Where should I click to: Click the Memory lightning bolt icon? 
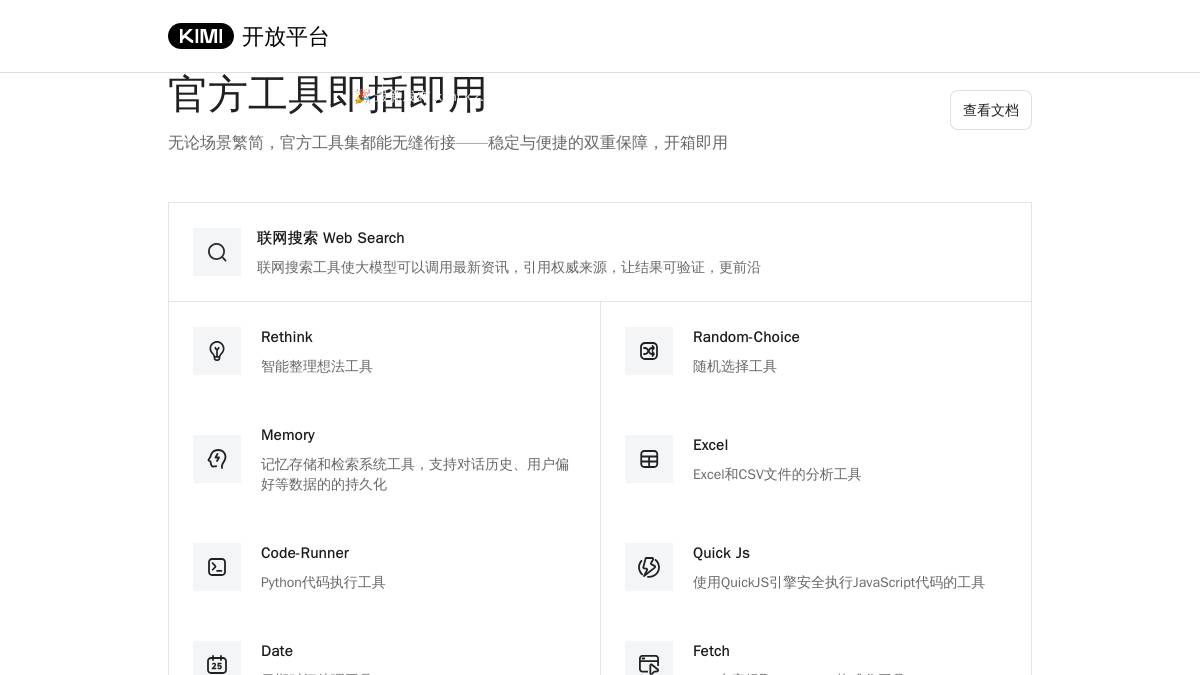pos(217,459)
